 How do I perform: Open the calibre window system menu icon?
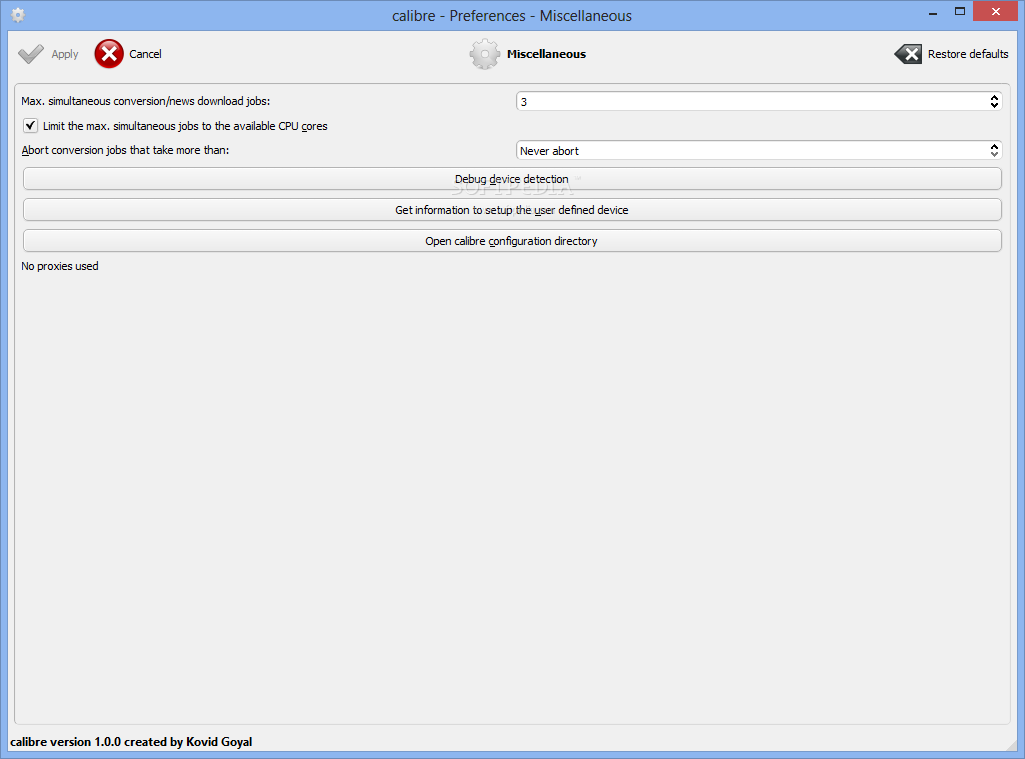(18, 15)
